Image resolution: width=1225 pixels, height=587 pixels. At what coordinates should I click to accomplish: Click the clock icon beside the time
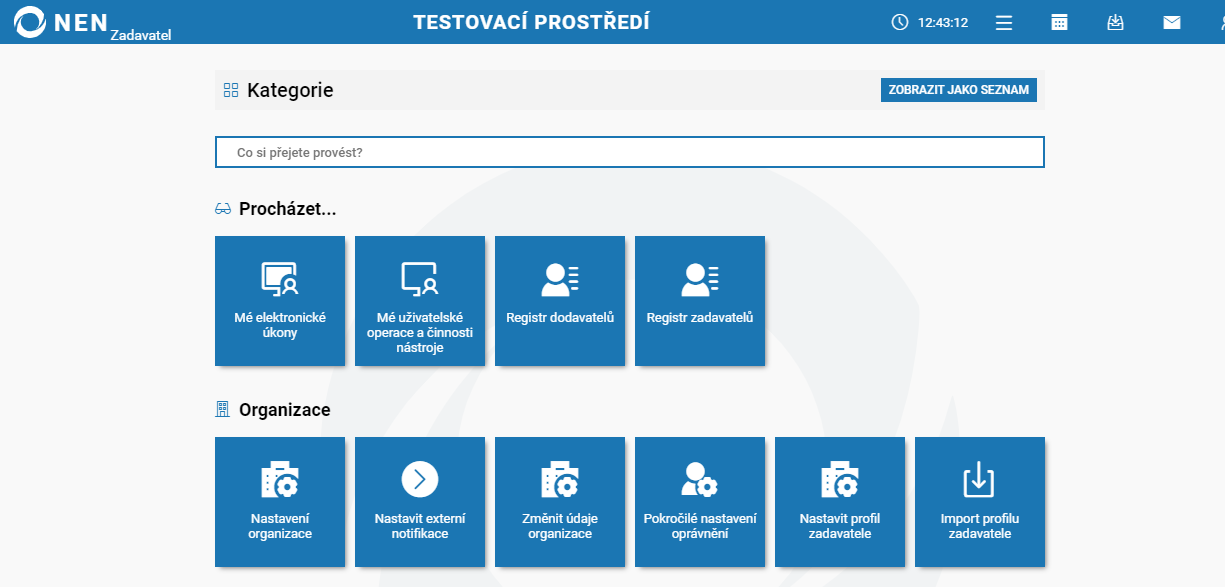[900, 23]
